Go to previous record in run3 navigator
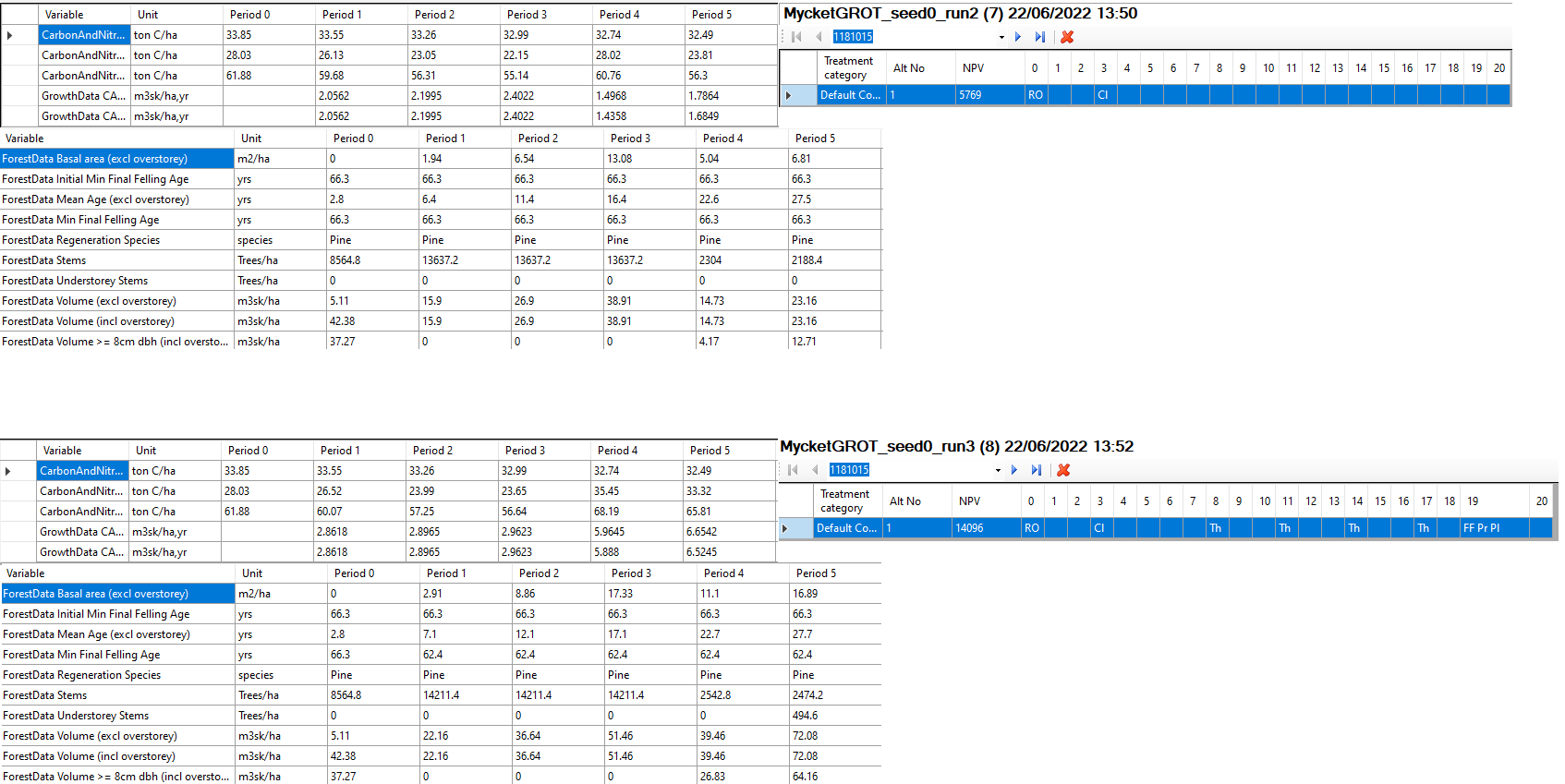The image size is (1565, 784). point(815,470)
